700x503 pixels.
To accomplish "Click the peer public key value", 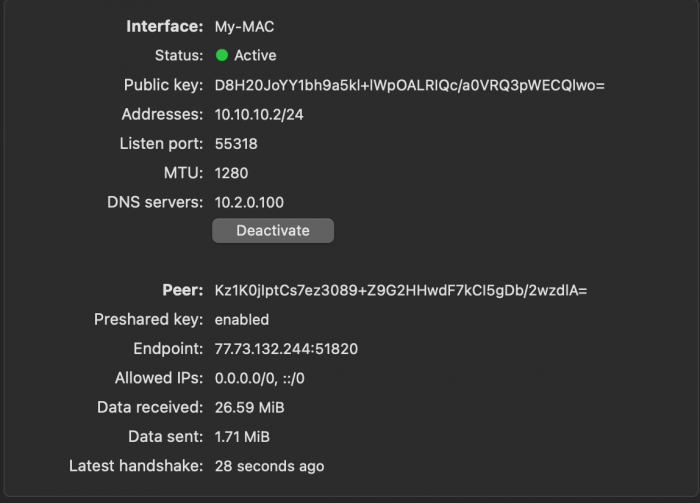I will (x=400, y=291).
